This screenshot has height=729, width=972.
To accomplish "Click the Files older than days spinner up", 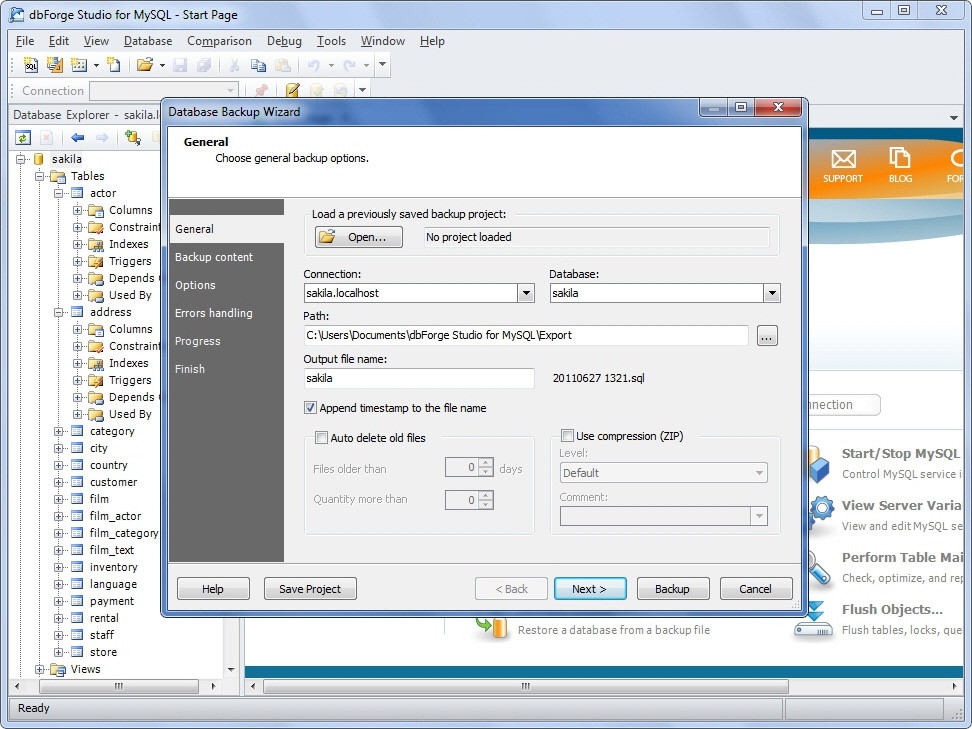I will 486,462.
